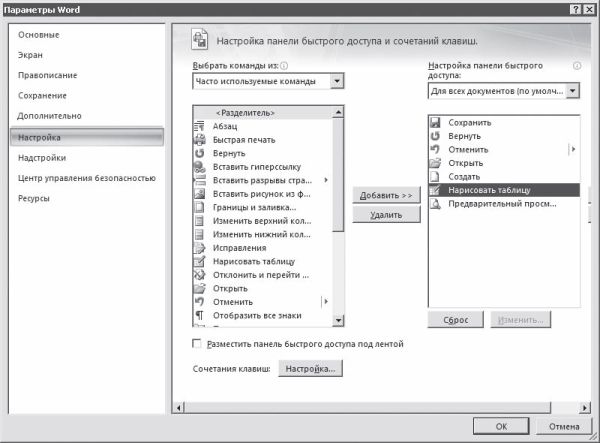Open the Дополнительно category
The image size is (600, 443).
tap(49, 116)
